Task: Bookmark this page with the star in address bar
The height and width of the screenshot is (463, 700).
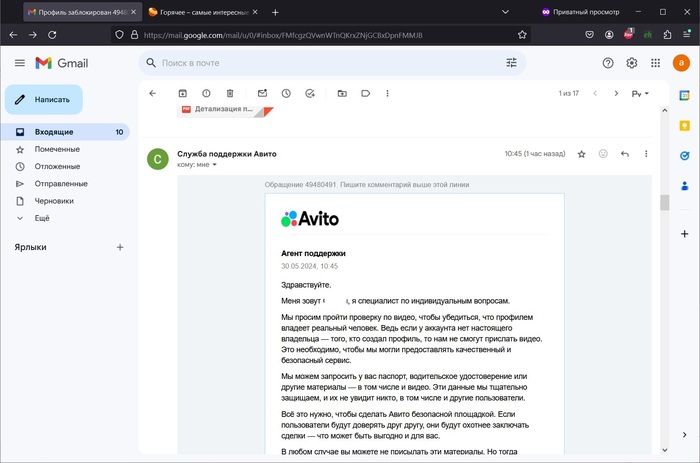Action: [x=522, y=34]
